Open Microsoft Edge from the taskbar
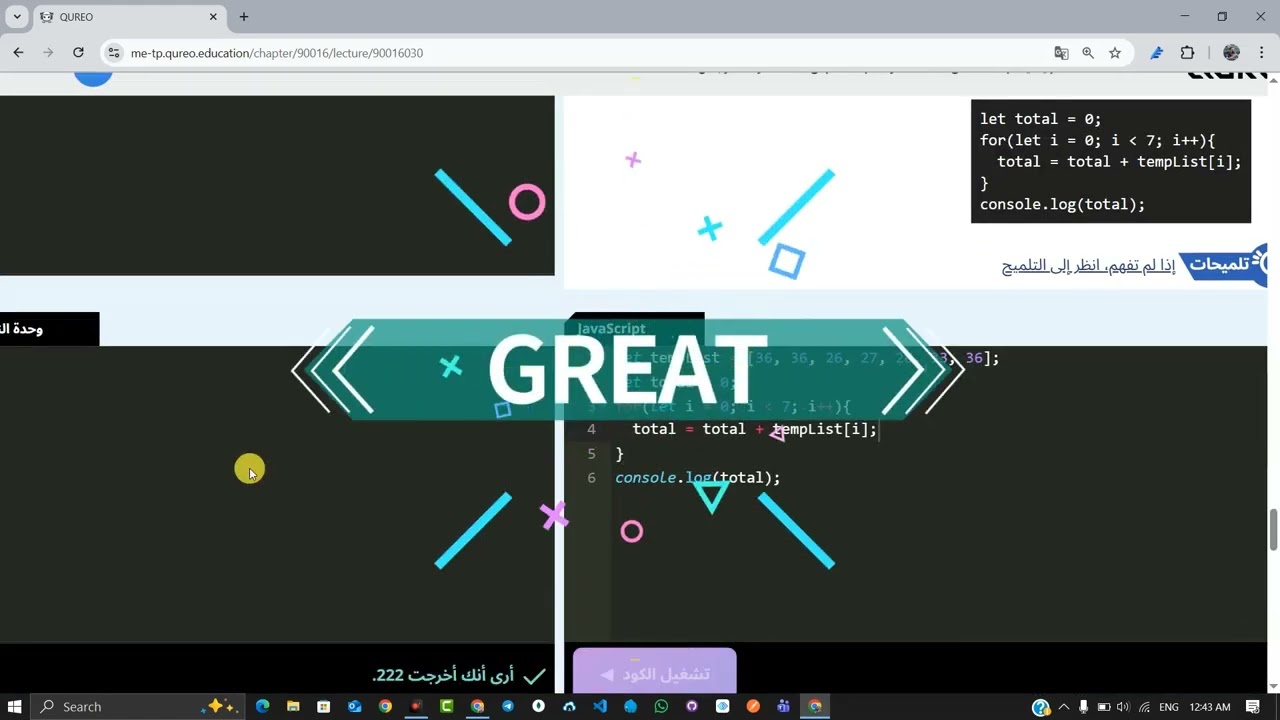Viewport: 1280px width, 720px height. pos(263,706)
